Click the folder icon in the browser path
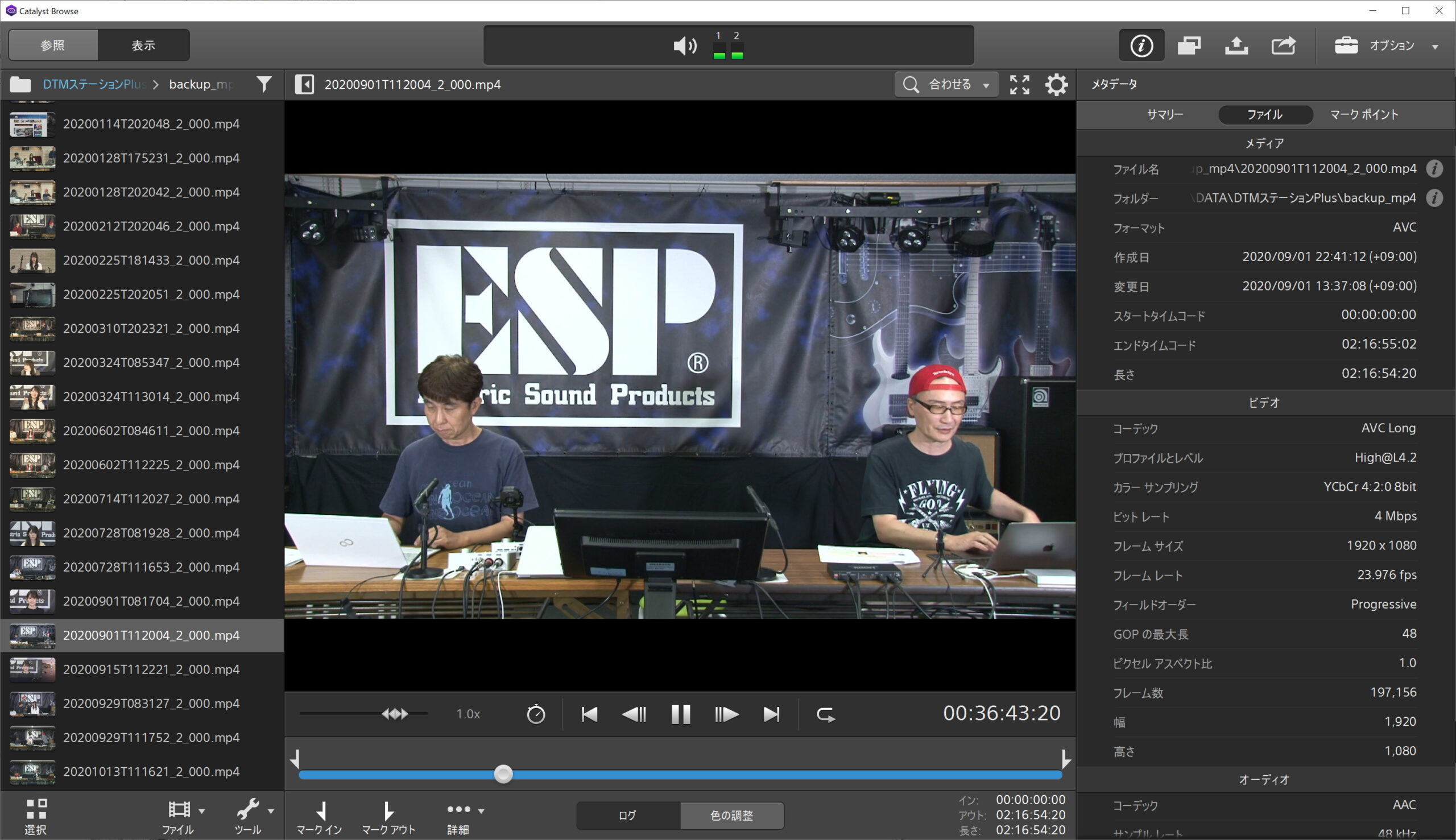The width and height of the screenshot is (1456, 840). point(20,84)
